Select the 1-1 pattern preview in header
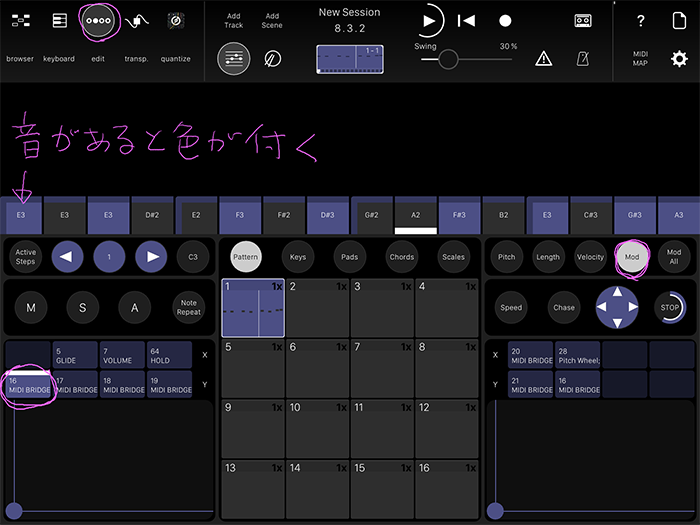 (350, 59)
